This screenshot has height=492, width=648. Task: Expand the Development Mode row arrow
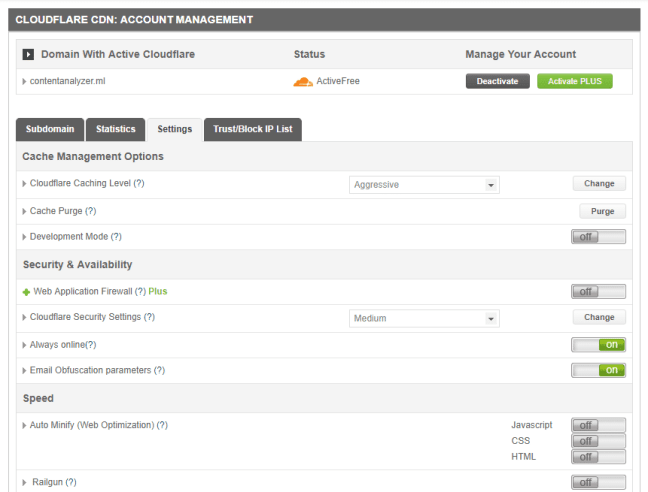(24, 237)
